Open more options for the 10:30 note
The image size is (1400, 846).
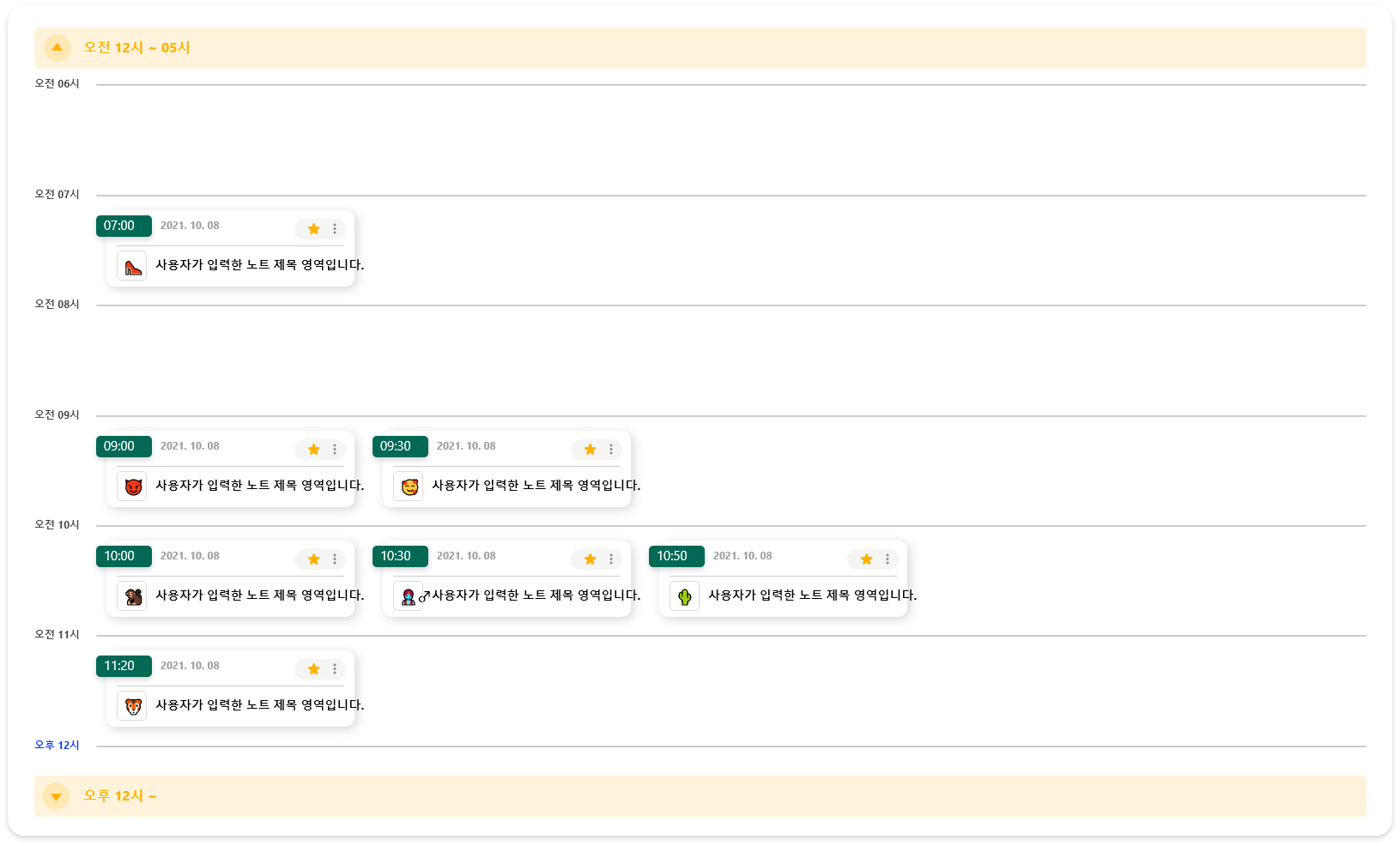(x=611, y=559)
